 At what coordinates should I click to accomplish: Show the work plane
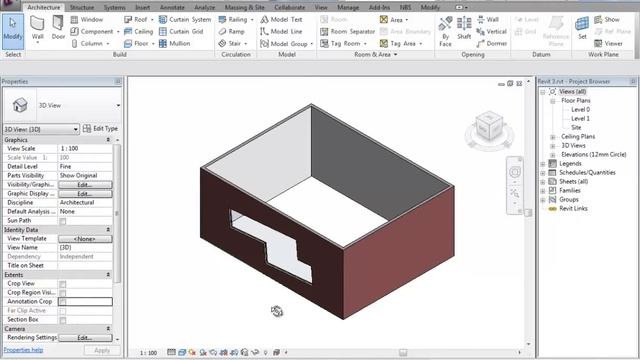[607, 19]
